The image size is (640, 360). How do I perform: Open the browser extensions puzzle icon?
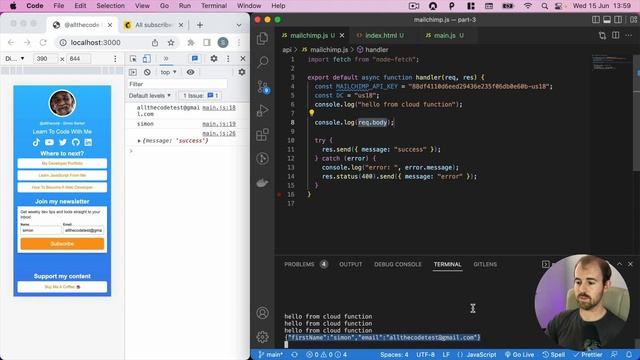191,42
